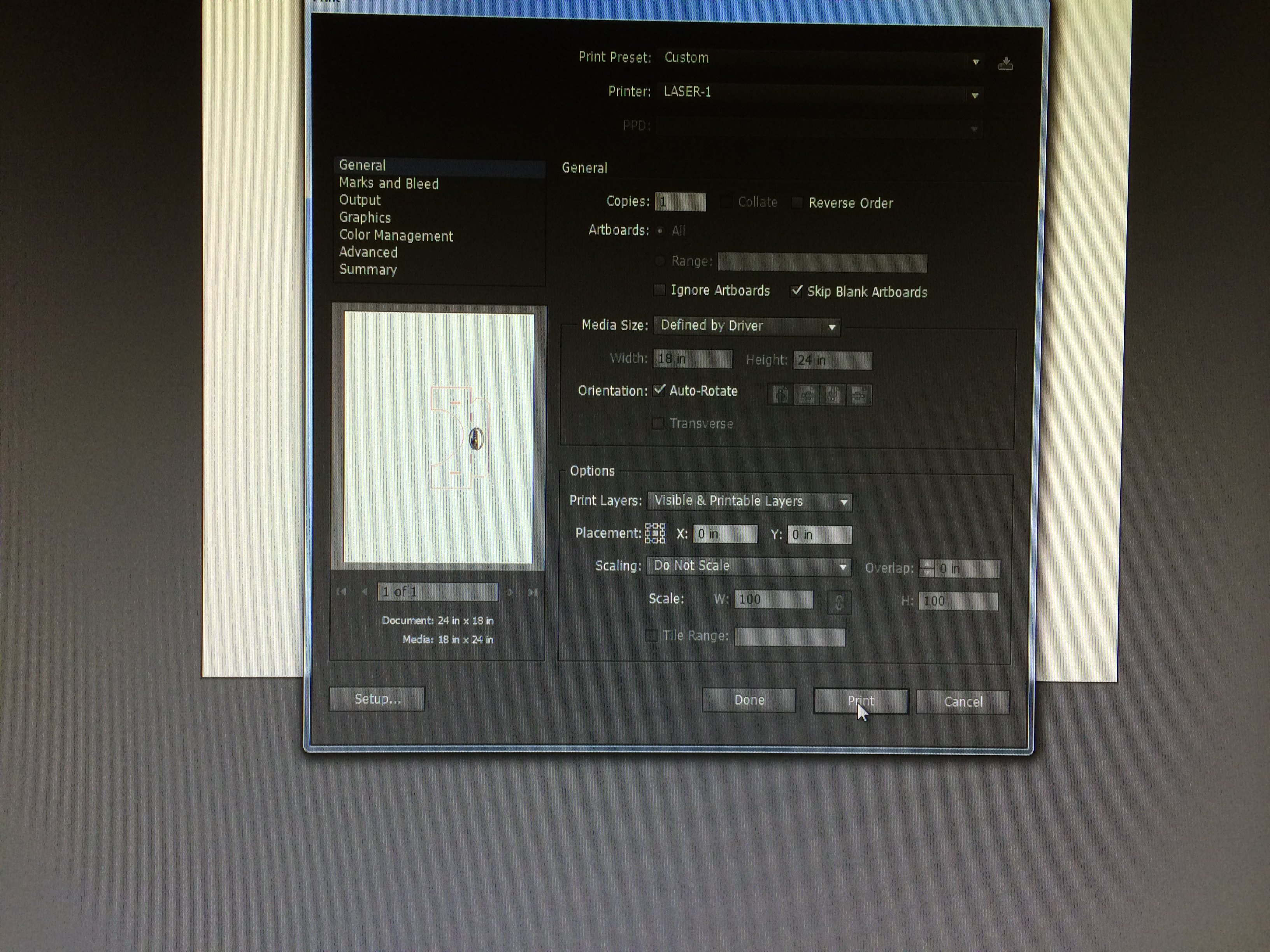Image resolution: width=1270 pixels, height=952 pixels.
Task: Select Portrait Down orientation icon
Action: pos(833,395)
